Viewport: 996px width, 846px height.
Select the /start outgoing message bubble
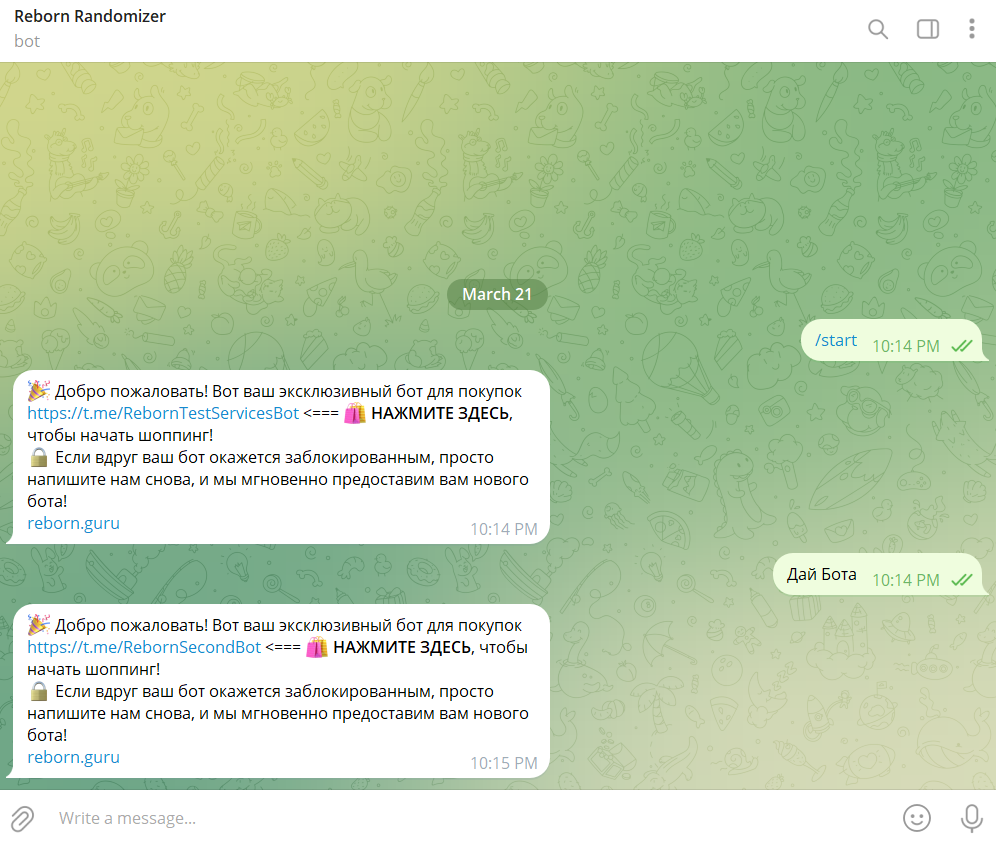click(835, 340)
